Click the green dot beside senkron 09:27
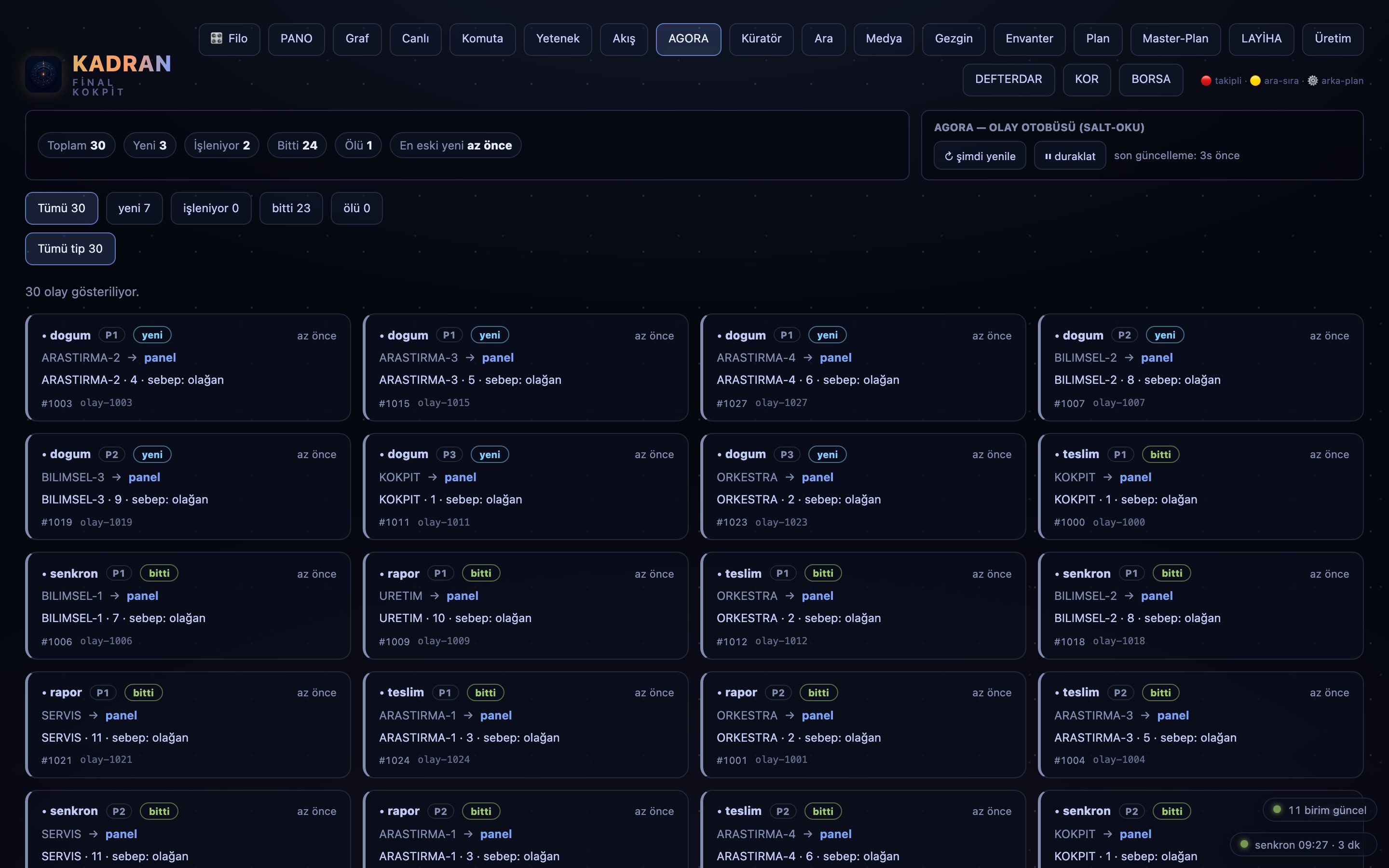This screenshot has height=868, width=1389. (x=1244, y=844)
